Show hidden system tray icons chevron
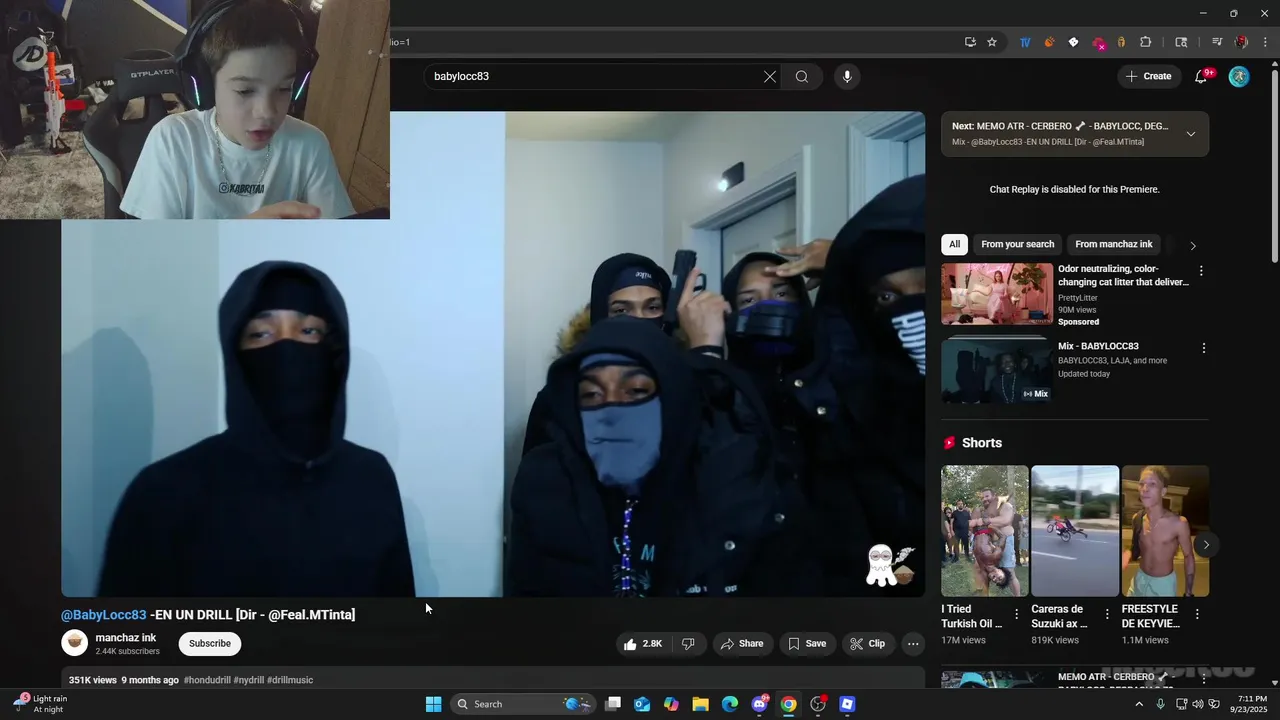 1138,704
